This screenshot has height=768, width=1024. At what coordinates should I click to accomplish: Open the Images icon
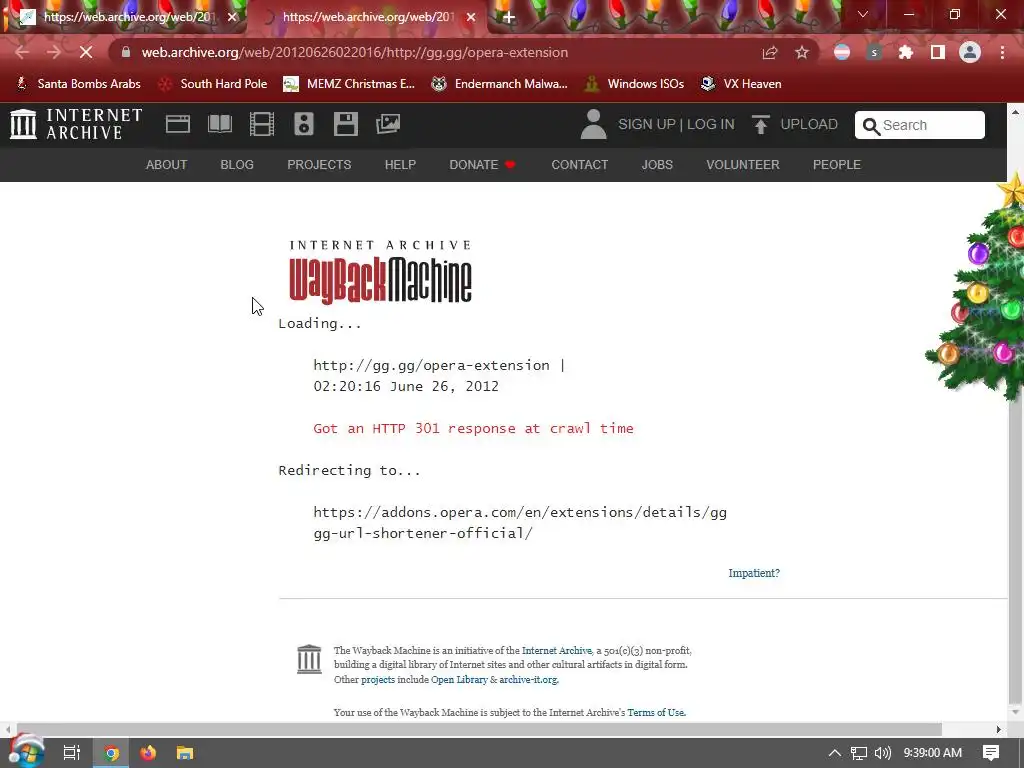(388, 124)
